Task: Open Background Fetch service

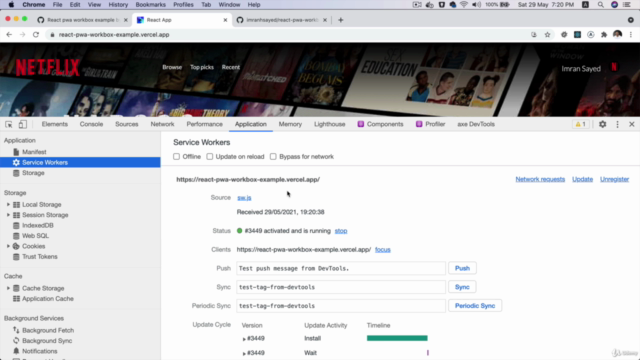Action: (x=48, y=330)
